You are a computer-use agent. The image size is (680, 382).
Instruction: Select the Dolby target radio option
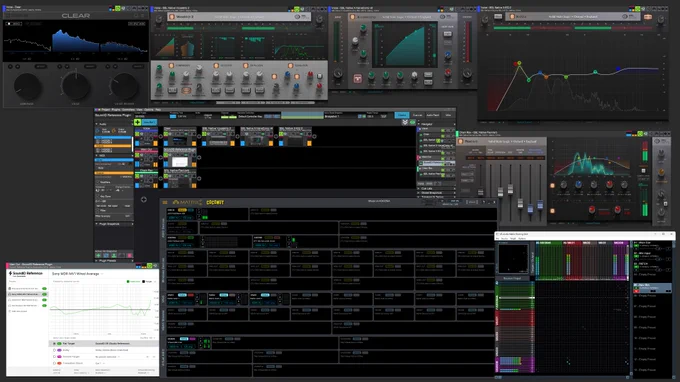coord(54,350)
